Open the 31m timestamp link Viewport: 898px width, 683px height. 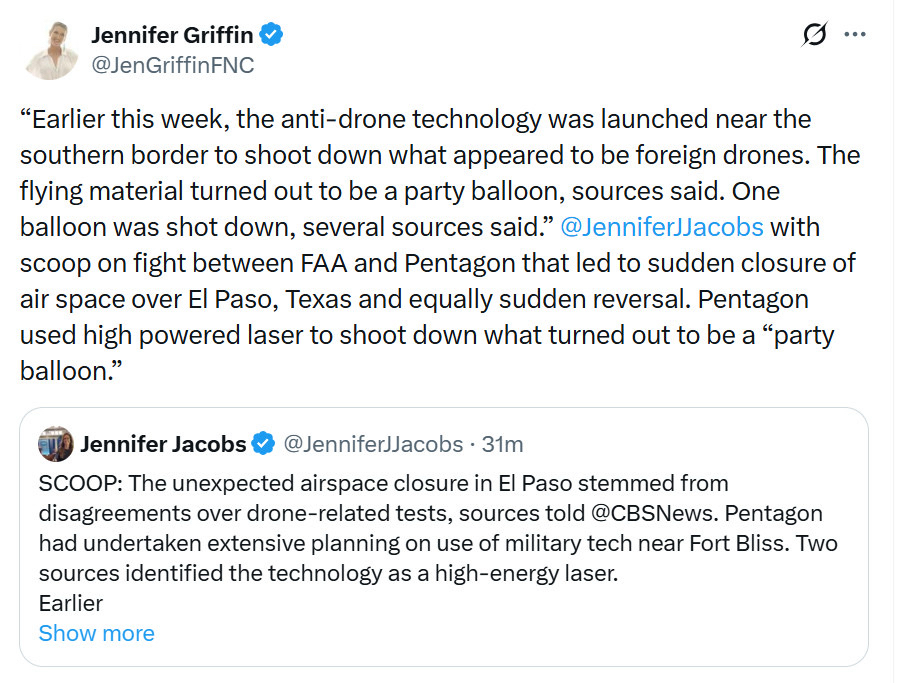click(503, 443)
